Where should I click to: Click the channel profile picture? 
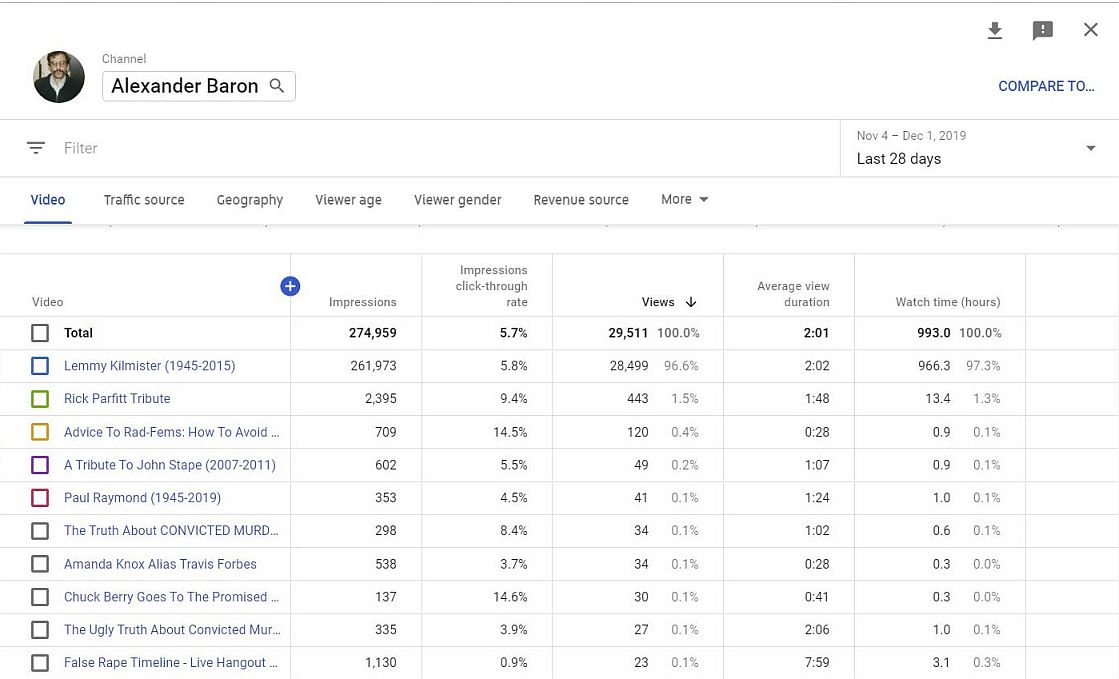click(x=59, y=78)
